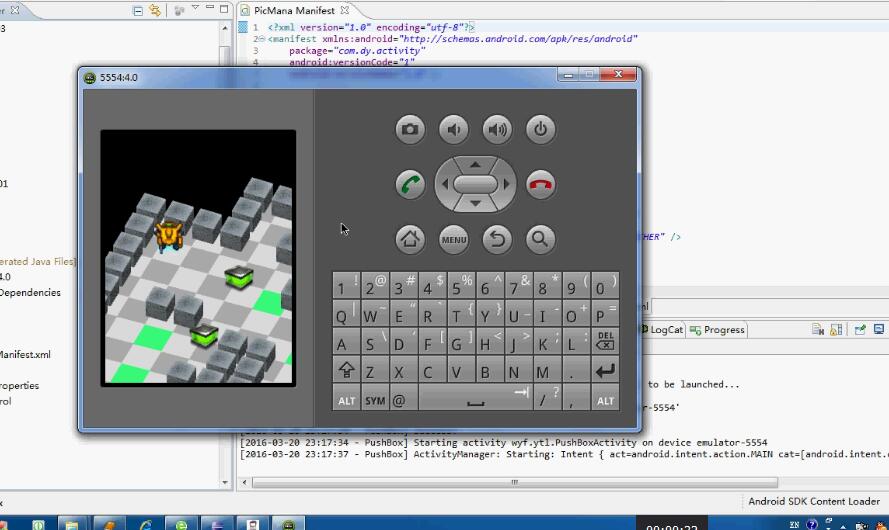Click the period key beside M

click(x=576, y=371)
